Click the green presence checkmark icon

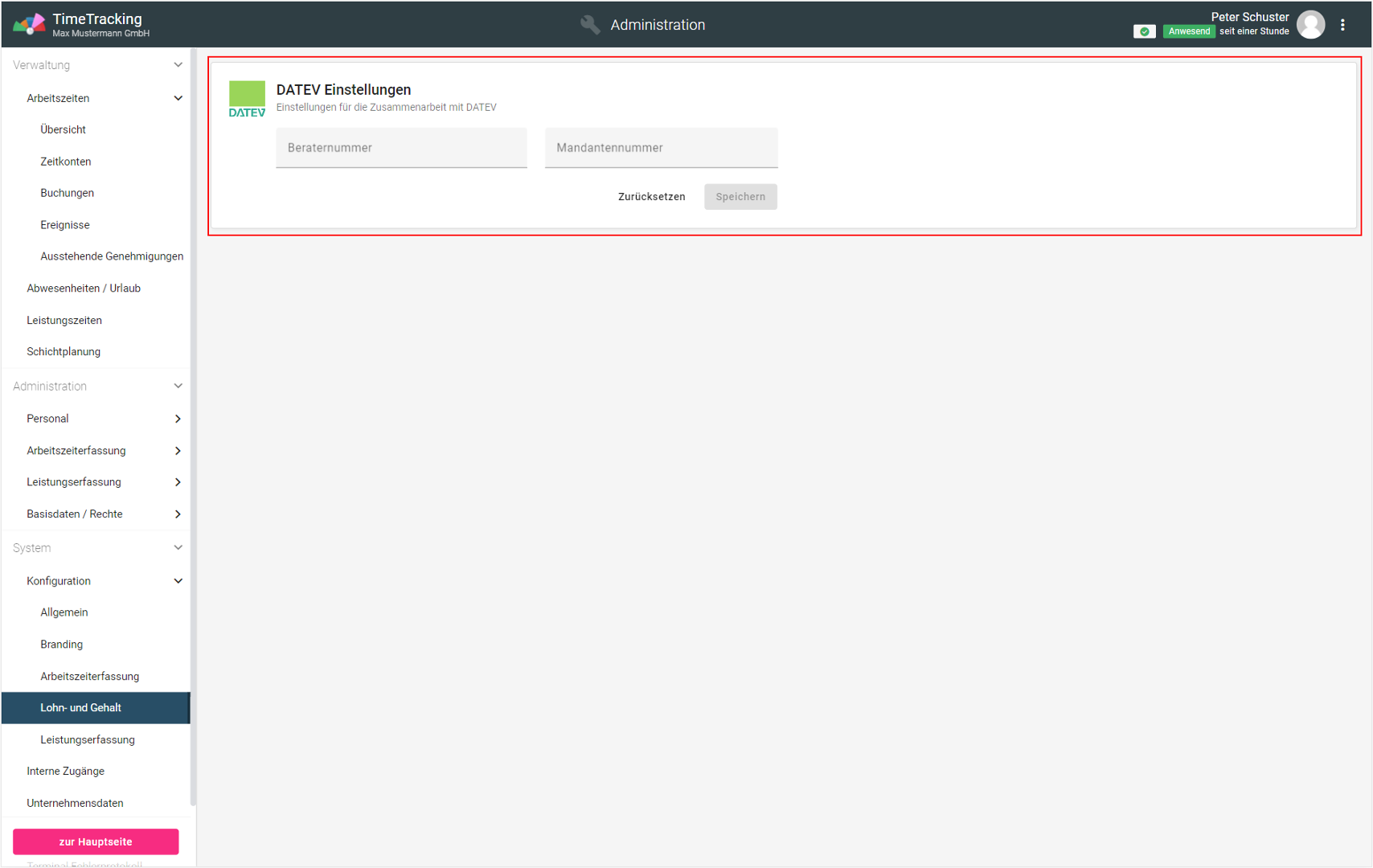coord(1144,31)
